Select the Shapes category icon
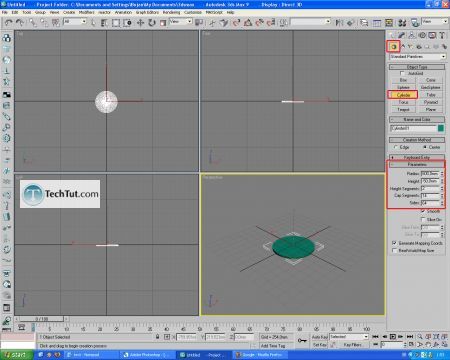This screenshot has width=450, height=360. pyautogui.click(x=403, y=47)
